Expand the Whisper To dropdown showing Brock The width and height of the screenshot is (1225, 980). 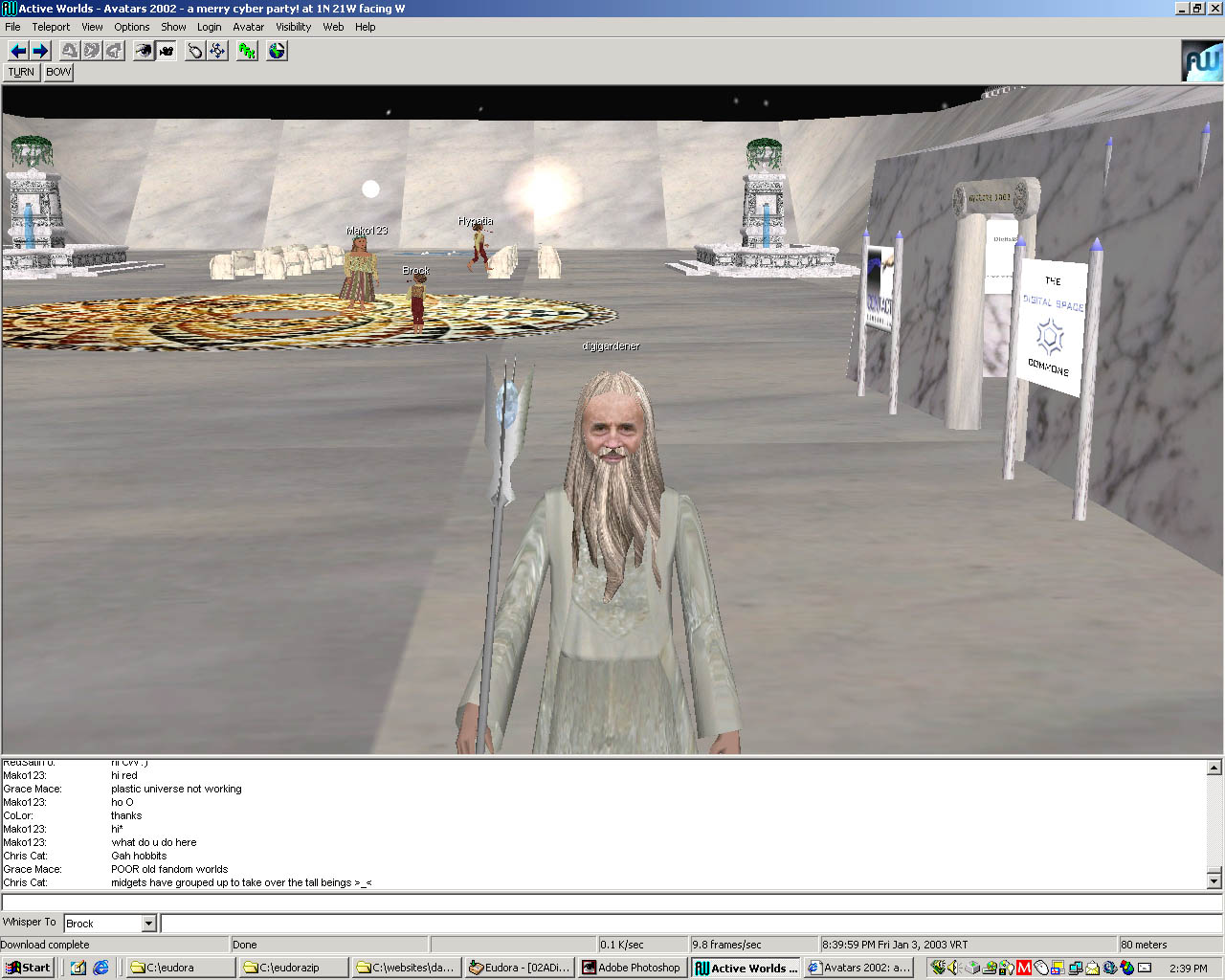click(x=148, y=924)
